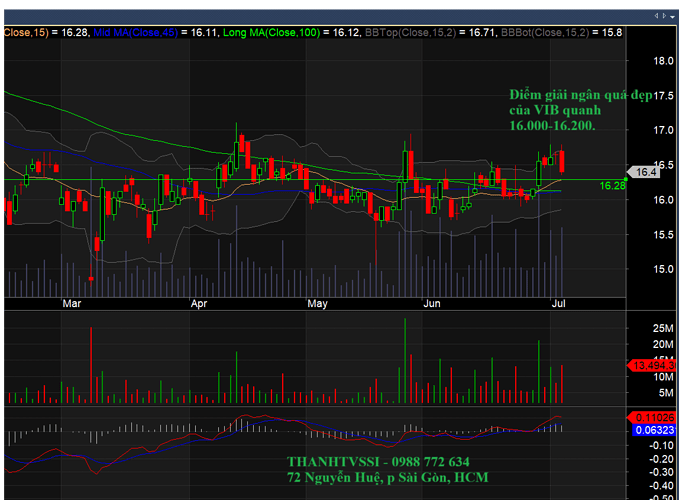This screenshot has height=500, width=679.
Task: Click the May label on the time axis
Action: [x=317, y=303]
